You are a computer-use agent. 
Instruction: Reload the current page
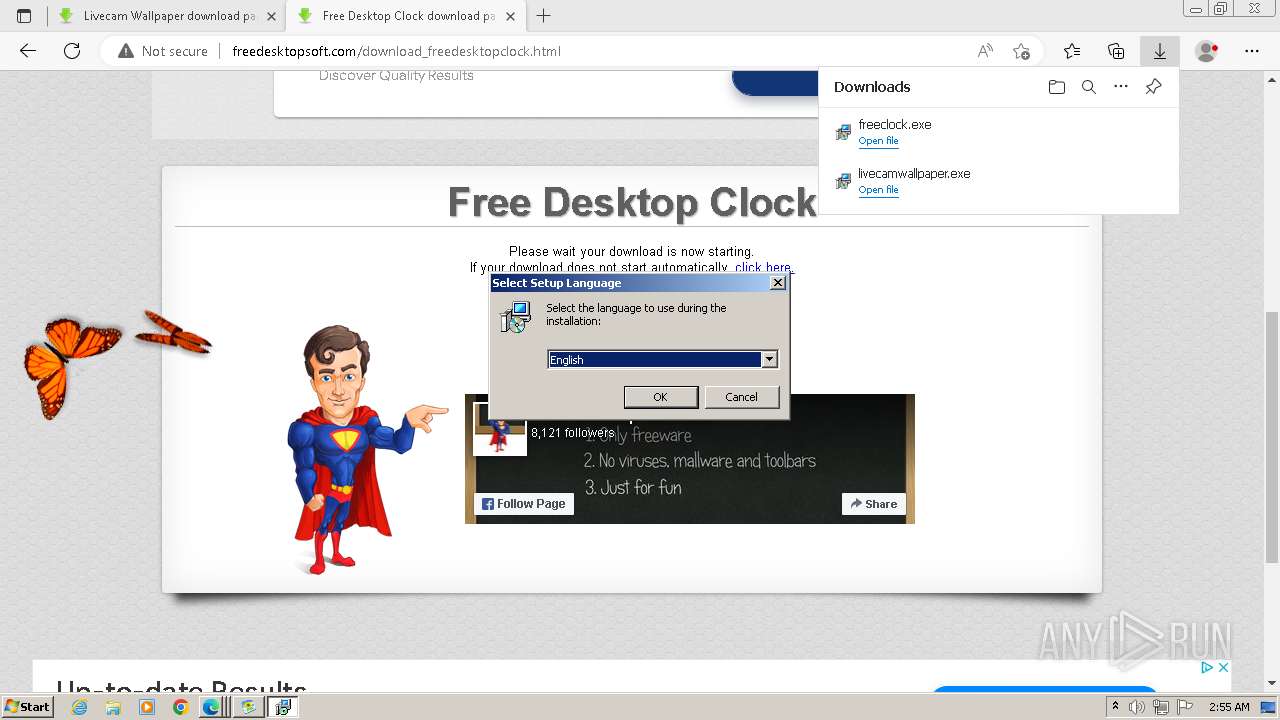72,51
